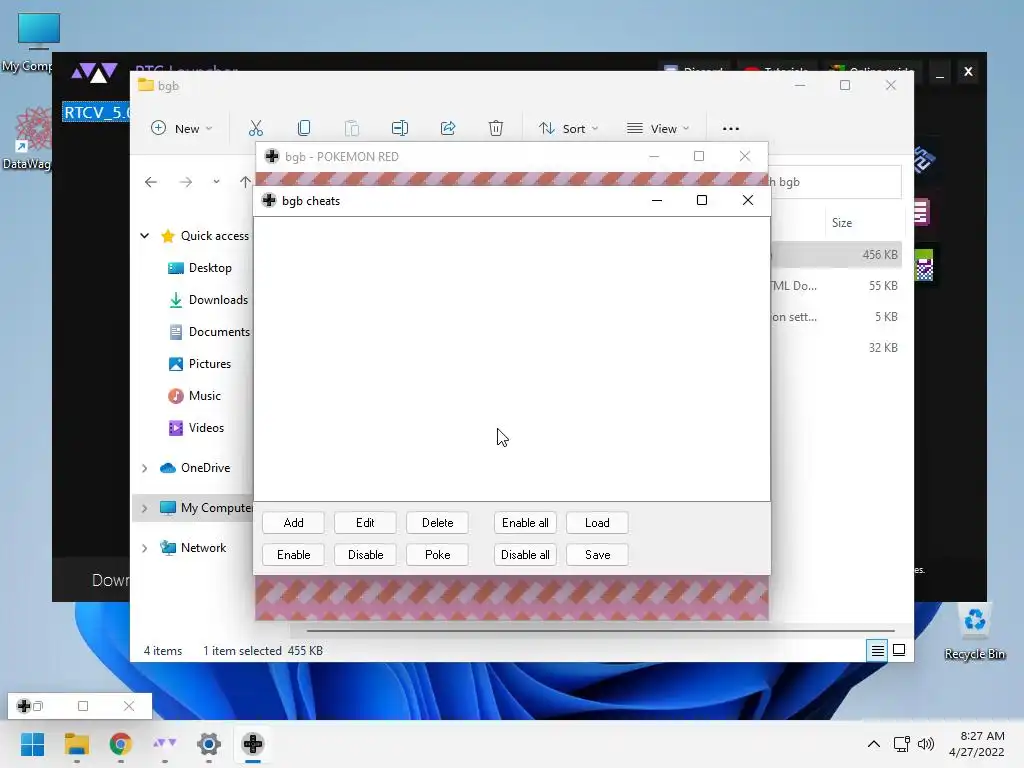Viewport: 1024px width, 768px height.
Task: Select Desktop in the navigation pane
Action: 210,268
